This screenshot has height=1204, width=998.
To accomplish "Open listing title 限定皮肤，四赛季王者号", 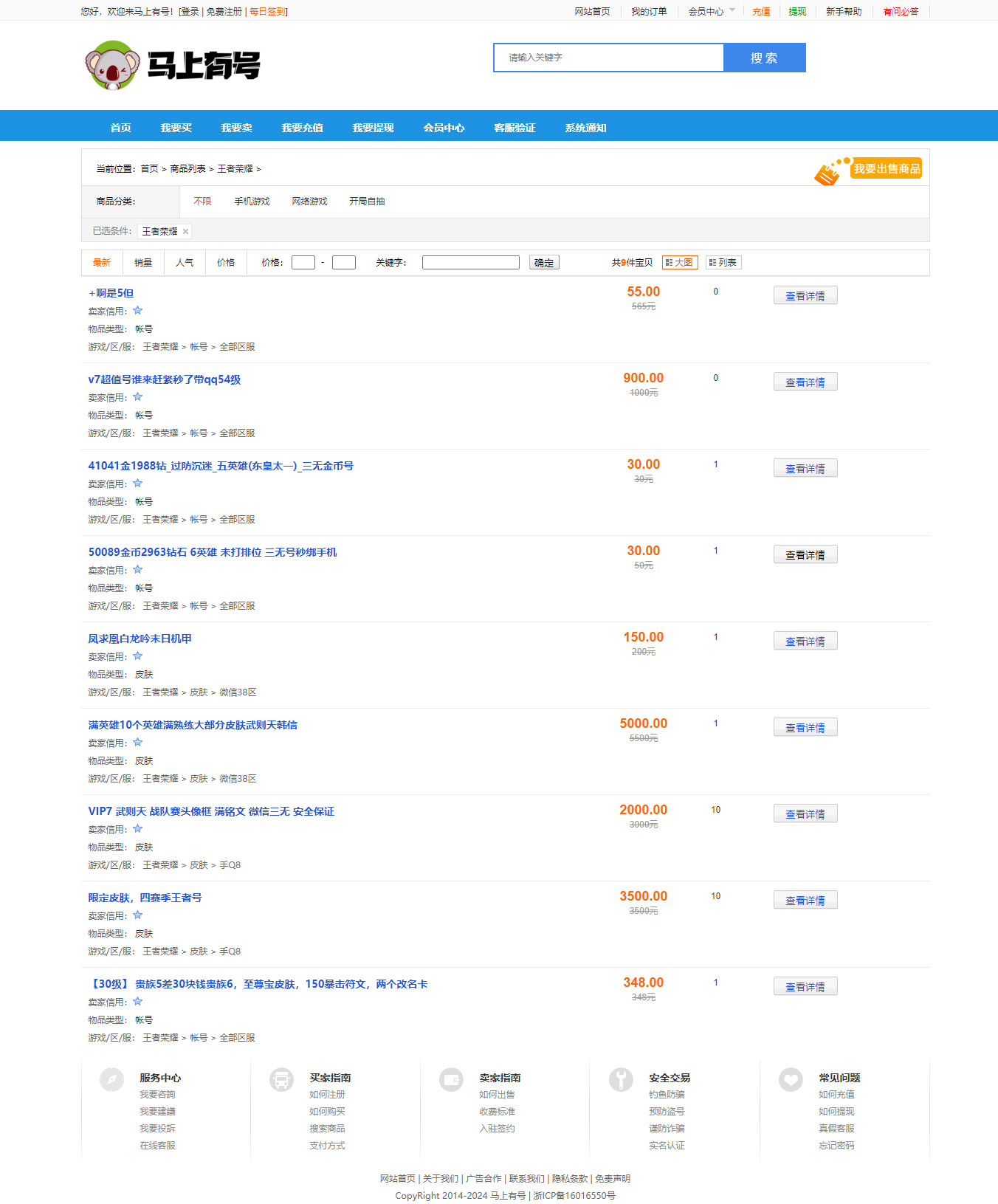I will tap(145, 898).
